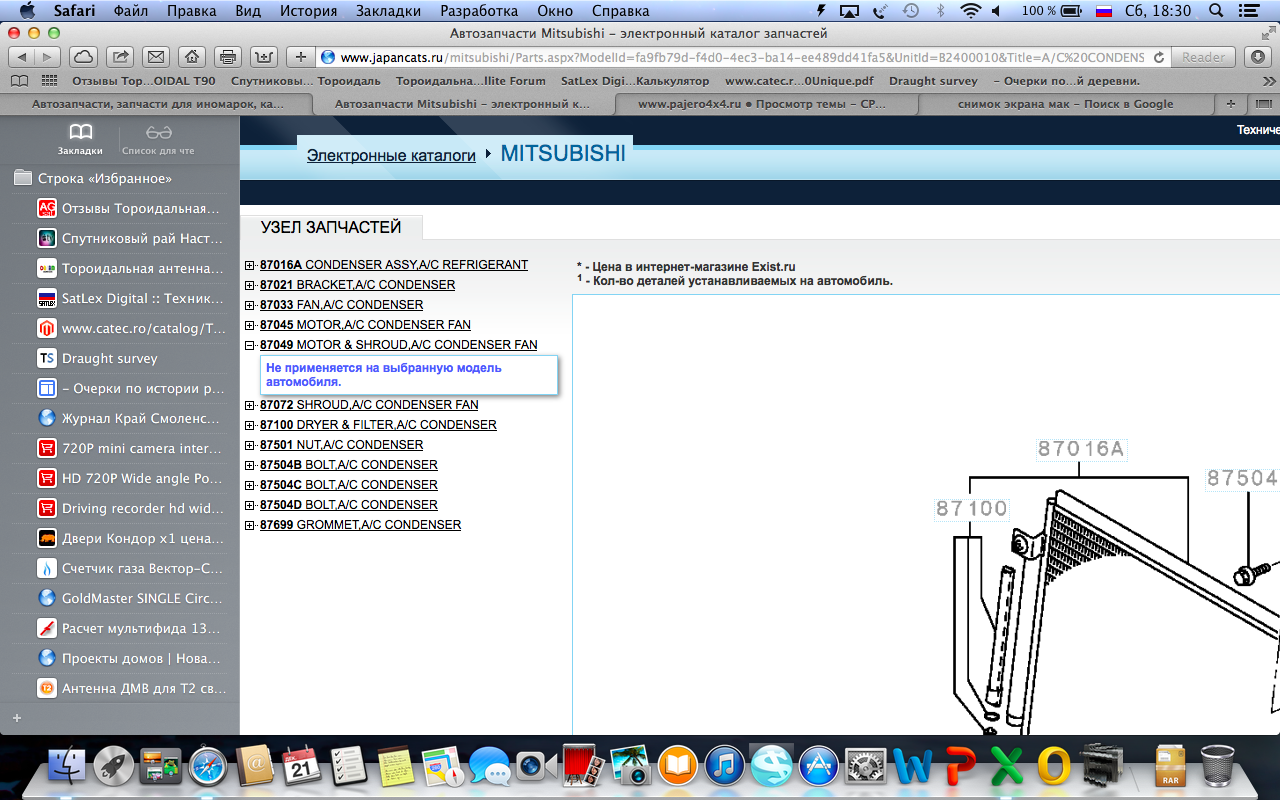Add bookmark folder with sidebar plus
The height and width of the screenshot is (800, 1280).
17,717
